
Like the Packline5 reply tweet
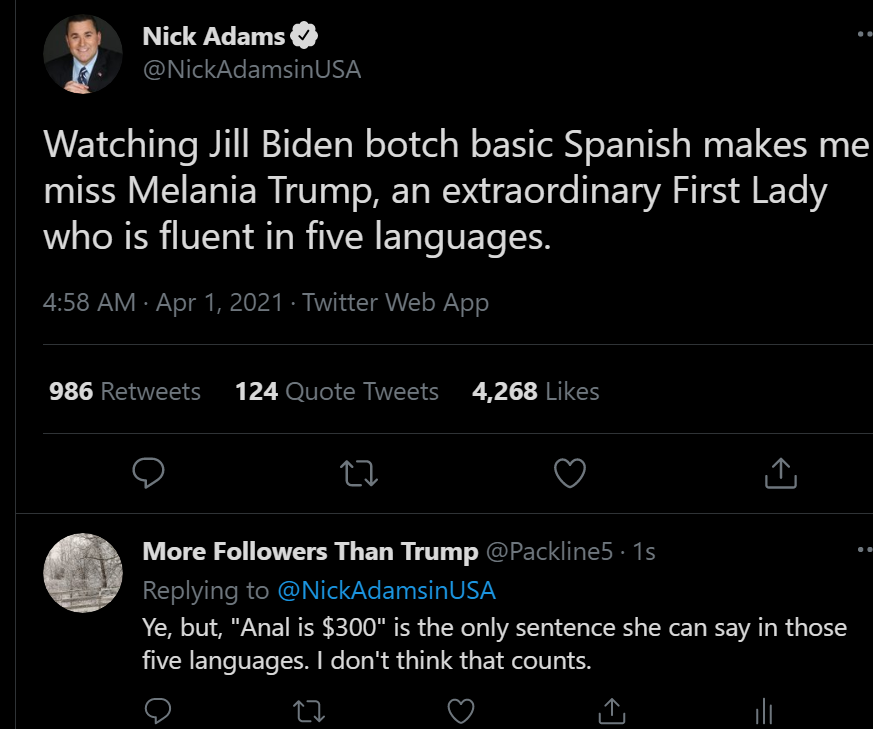coord(459,711)
